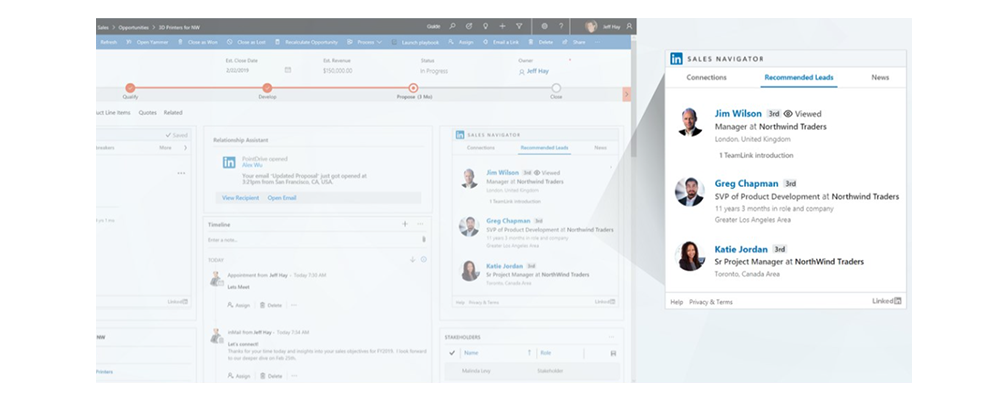Open the calendar picker beside Est. Close Date
This screenshot has width=1000, height=400.
[288, 70]
